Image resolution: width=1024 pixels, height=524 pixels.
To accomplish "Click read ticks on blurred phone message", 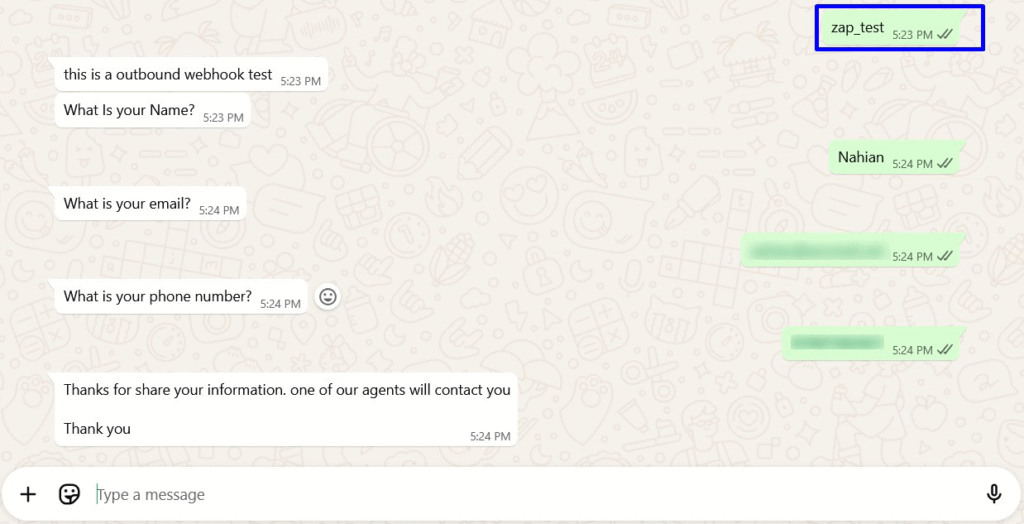I will 944,350.
